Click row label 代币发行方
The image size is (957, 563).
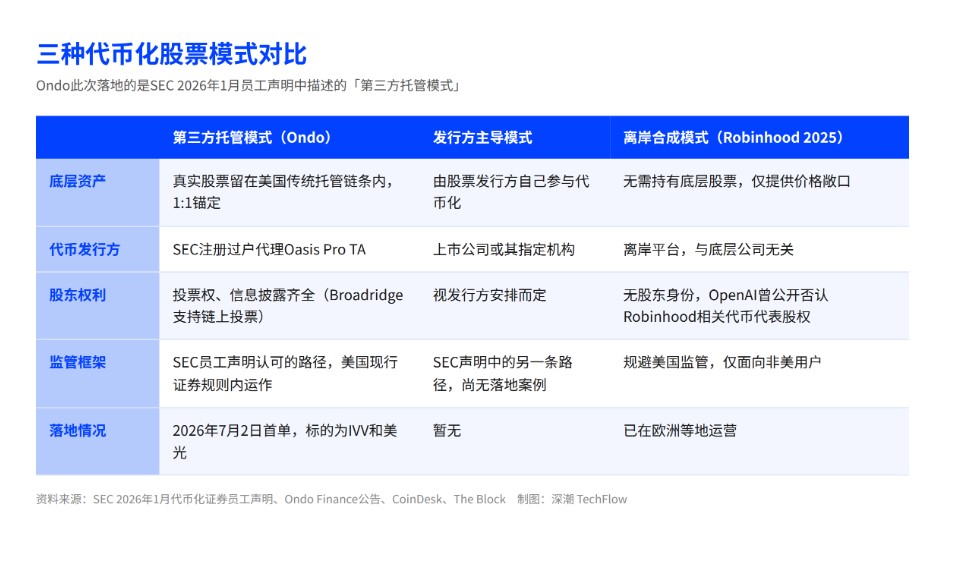[84, 249]
